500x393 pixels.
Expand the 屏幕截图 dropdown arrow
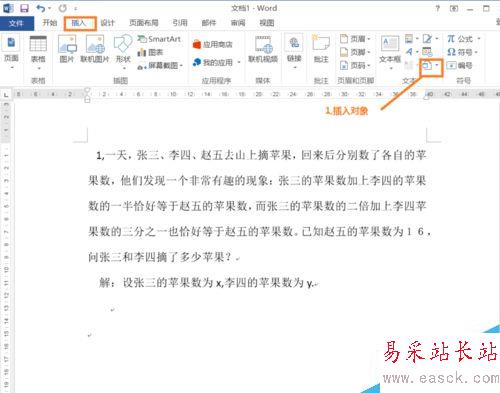(x=181, y=66)
